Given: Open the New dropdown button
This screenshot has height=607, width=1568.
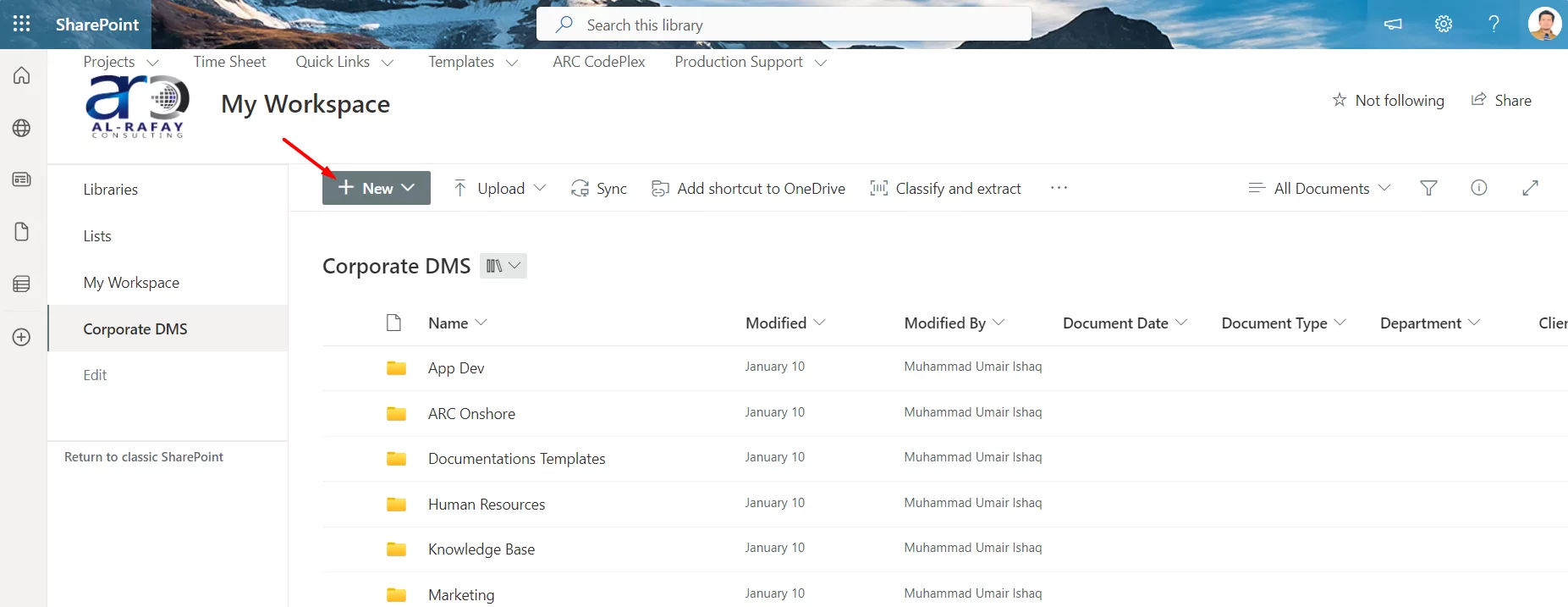Looking at the screenshot, I should click(x=377, y=188).
